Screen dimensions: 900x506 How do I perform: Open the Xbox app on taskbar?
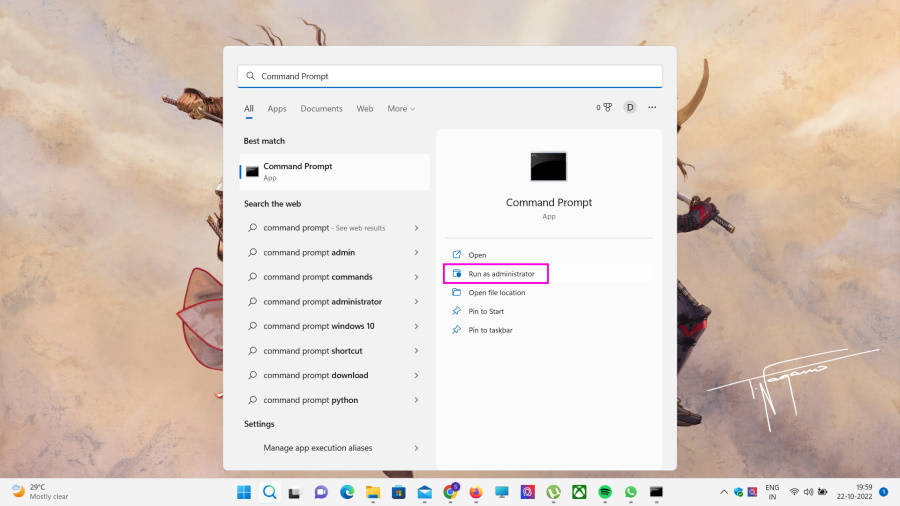(x=579, y=492)
